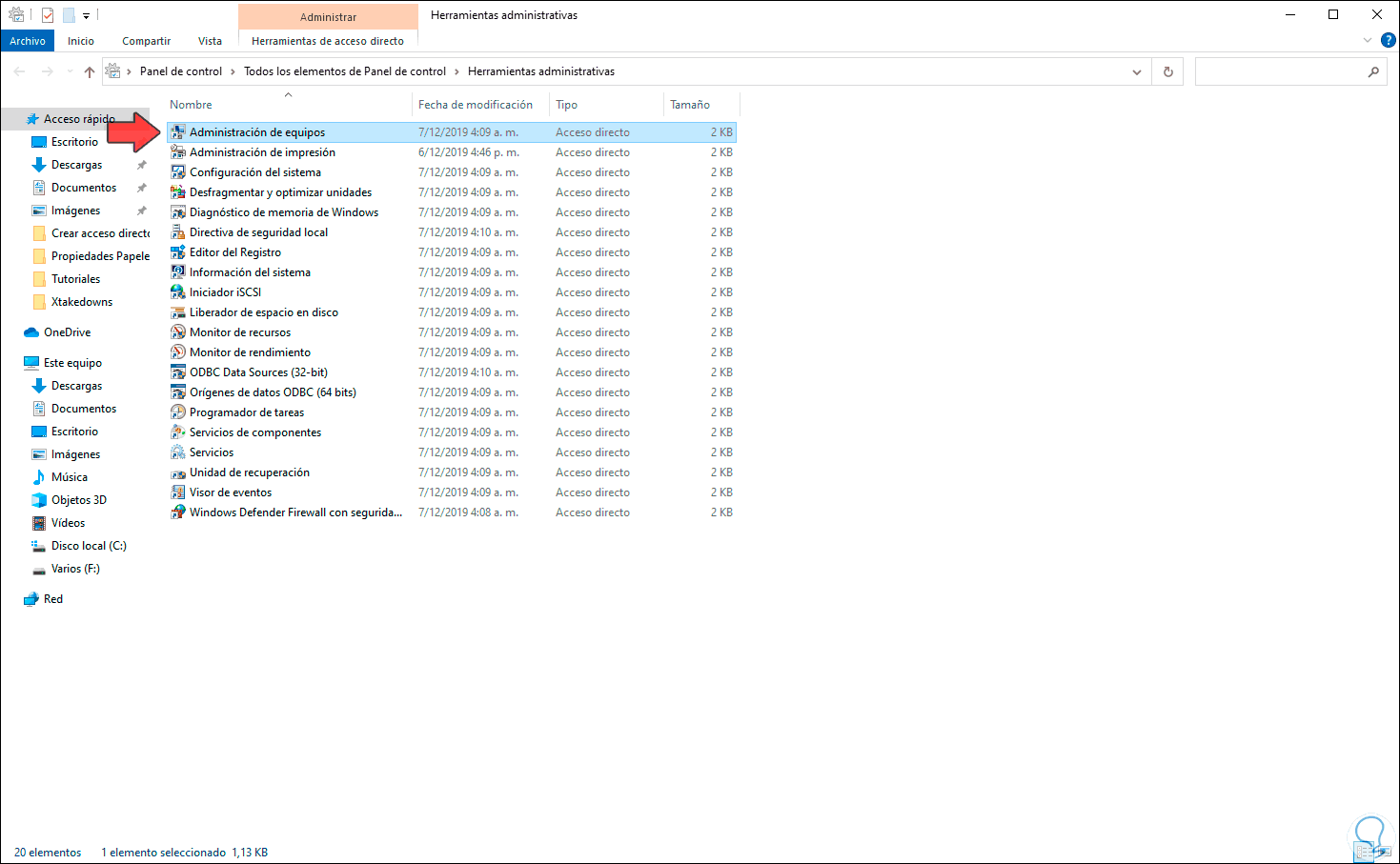This screenshot has height=864, width=1400.
Task: Open the Archivo menu
Action: [x=28, y=41]
